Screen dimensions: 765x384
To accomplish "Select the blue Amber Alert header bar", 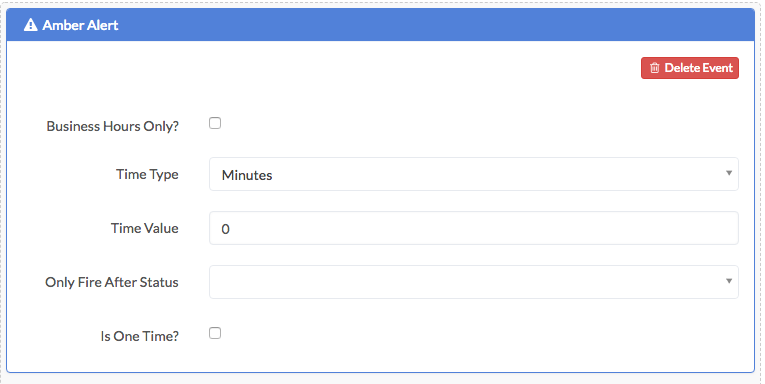I will coord(381,24).
